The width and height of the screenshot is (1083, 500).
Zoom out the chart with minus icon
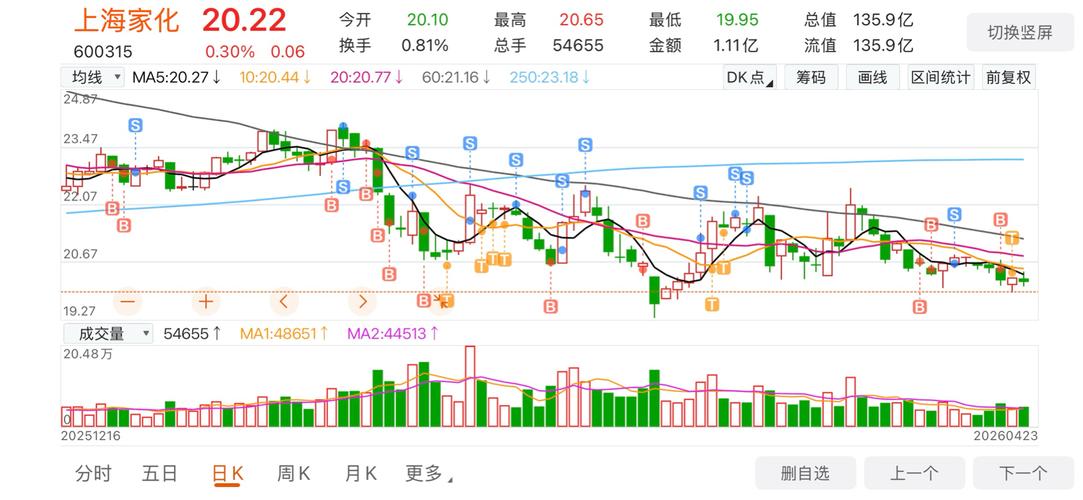pos(127,302)
